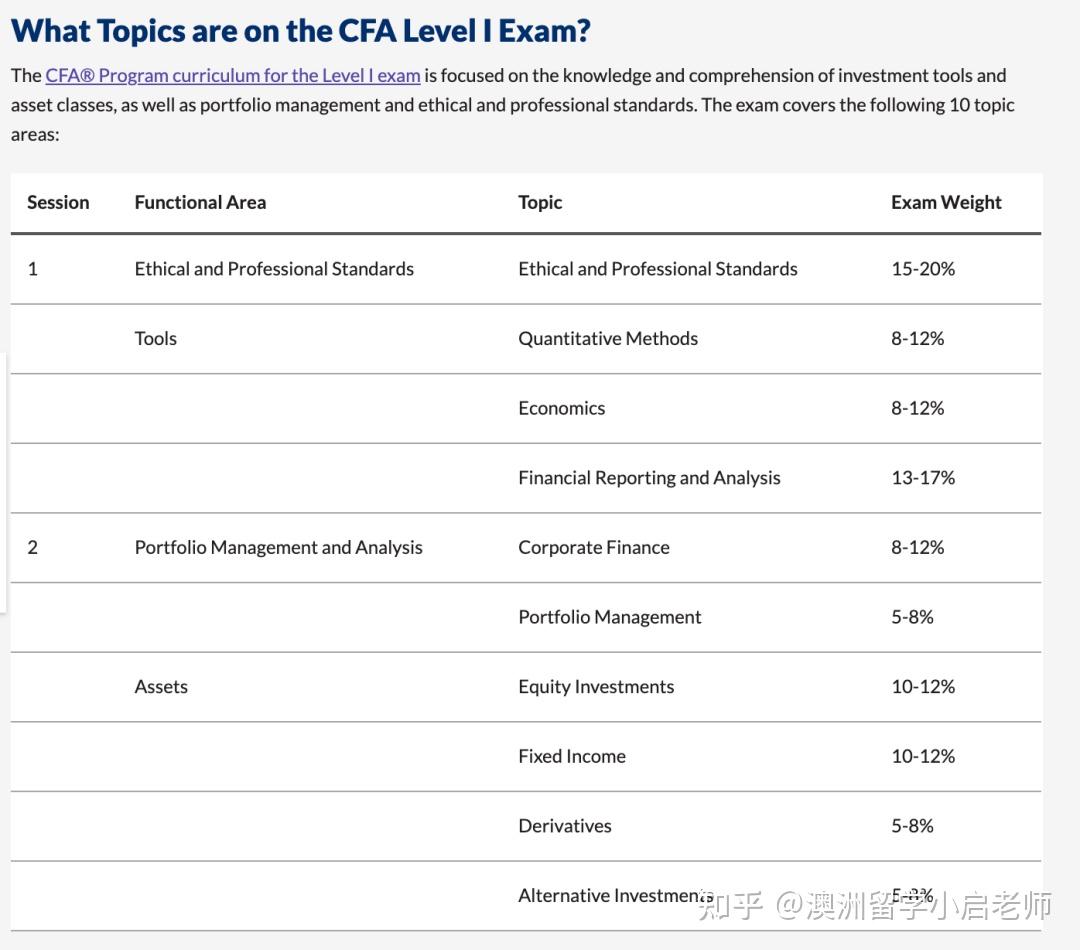Click the Topic column header

(540, 202)
